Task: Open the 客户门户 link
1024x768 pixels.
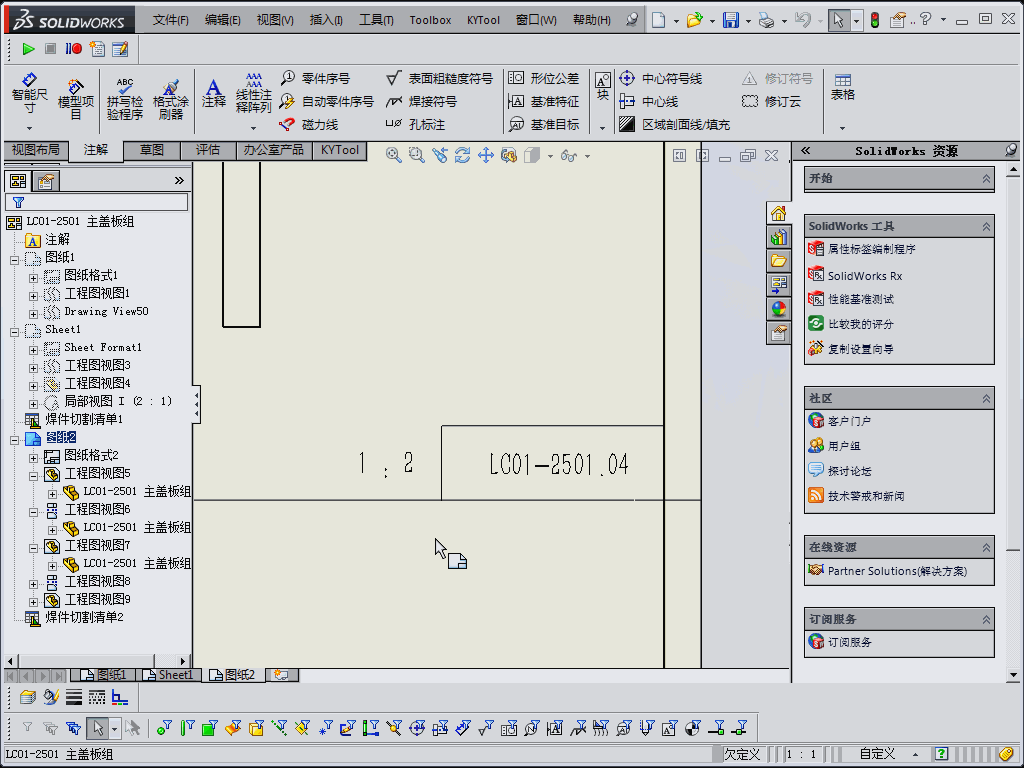Action: (849, 421)
